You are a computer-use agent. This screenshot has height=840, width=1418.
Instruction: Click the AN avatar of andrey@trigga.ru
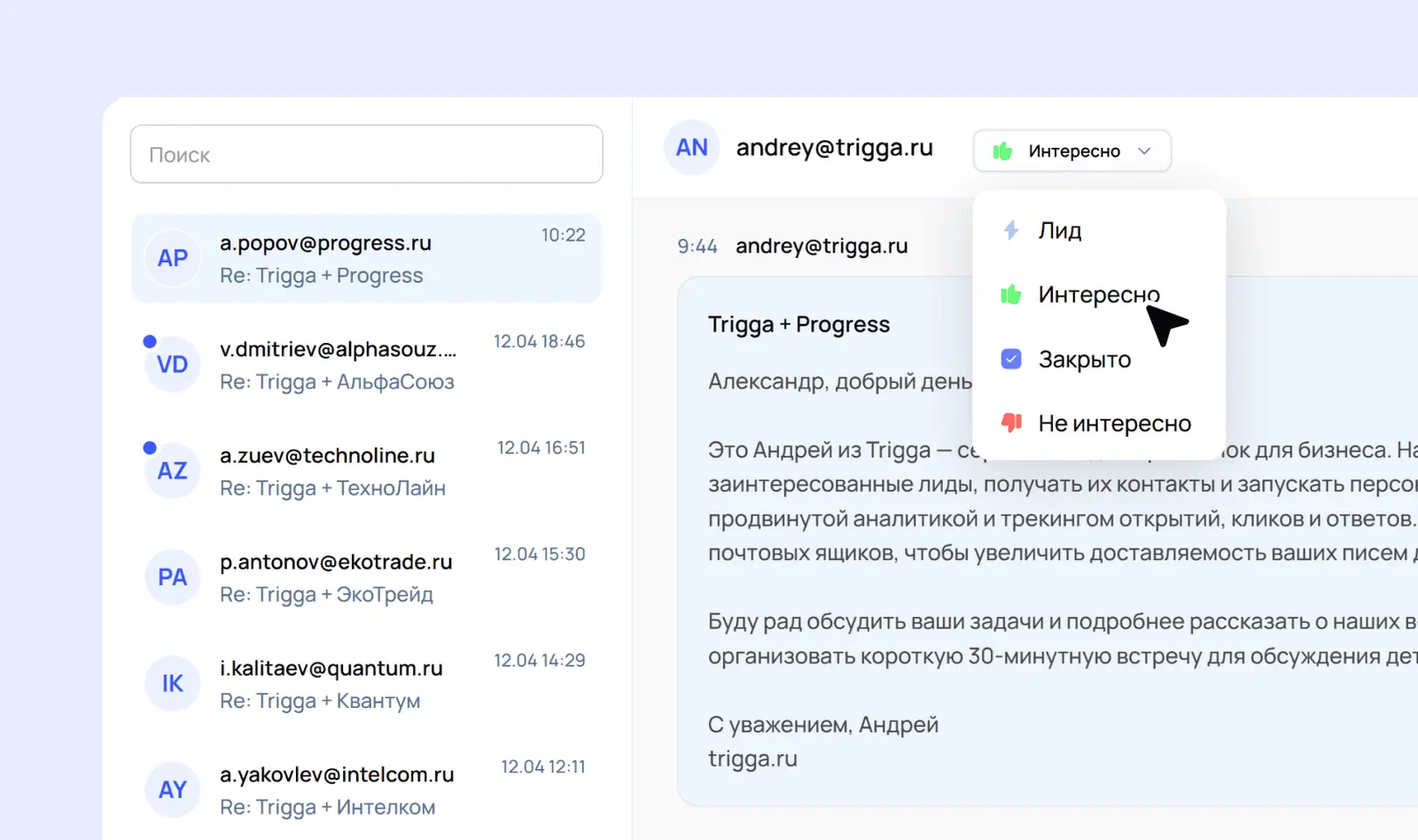[690, 147]
